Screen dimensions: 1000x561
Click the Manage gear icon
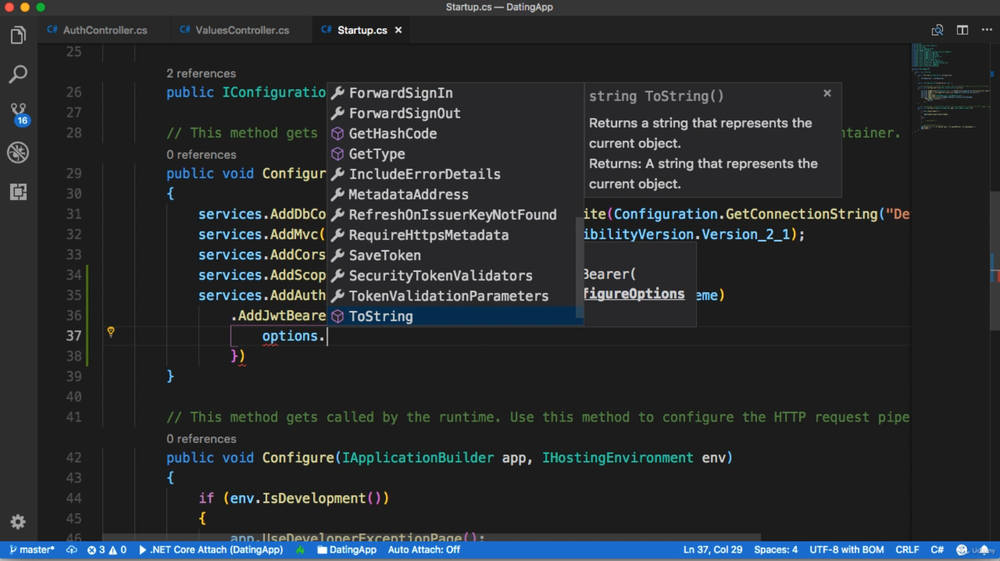pyautogui.click(x=18, y=522)
